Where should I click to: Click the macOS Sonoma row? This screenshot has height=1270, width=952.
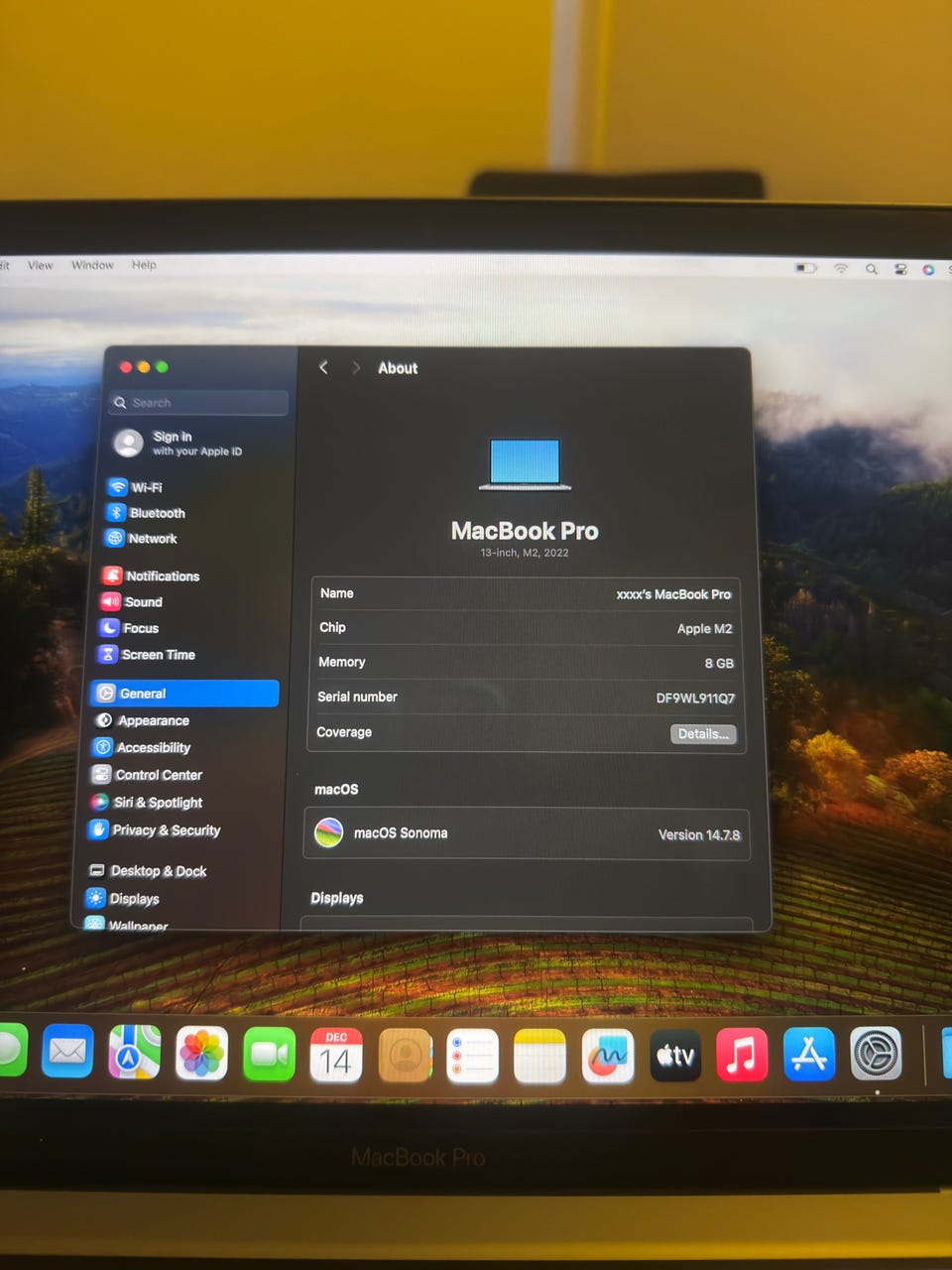[527, 833]
